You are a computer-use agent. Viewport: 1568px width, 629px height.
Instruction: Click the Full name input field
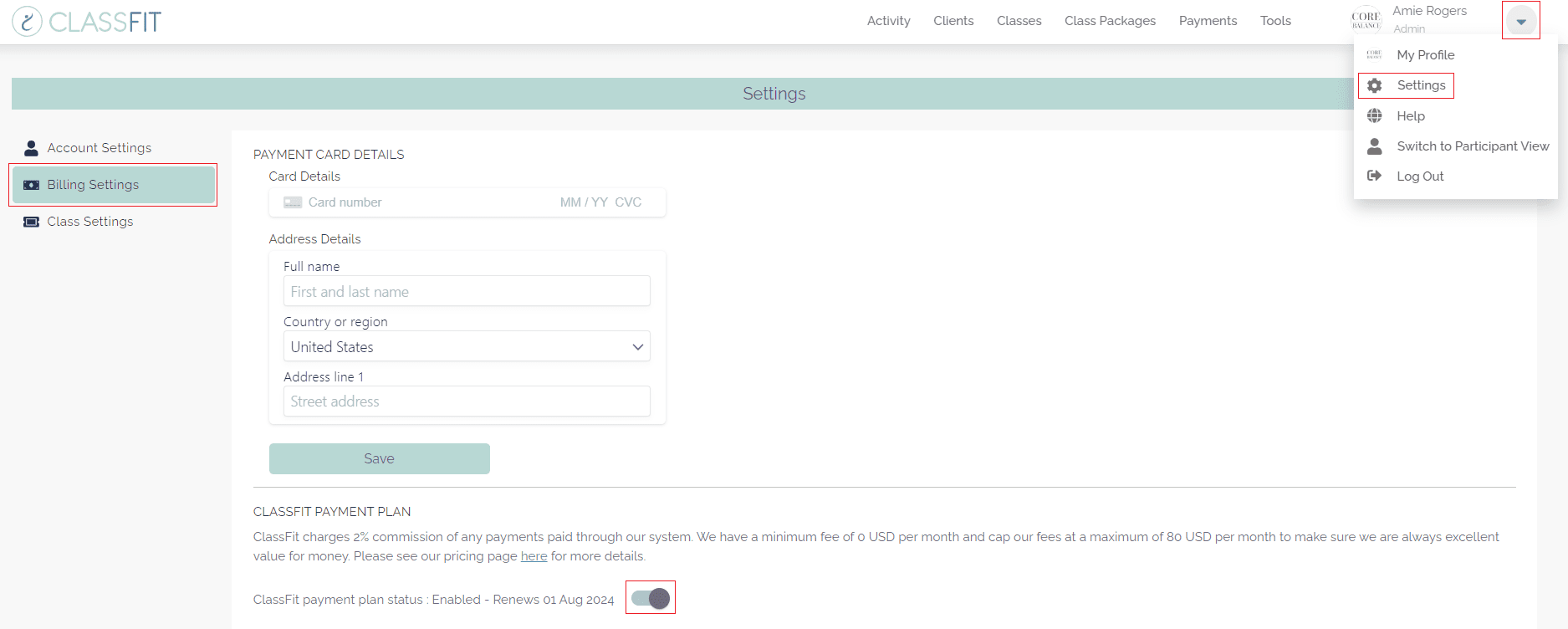pyautogui.click(x=466, y=291)
